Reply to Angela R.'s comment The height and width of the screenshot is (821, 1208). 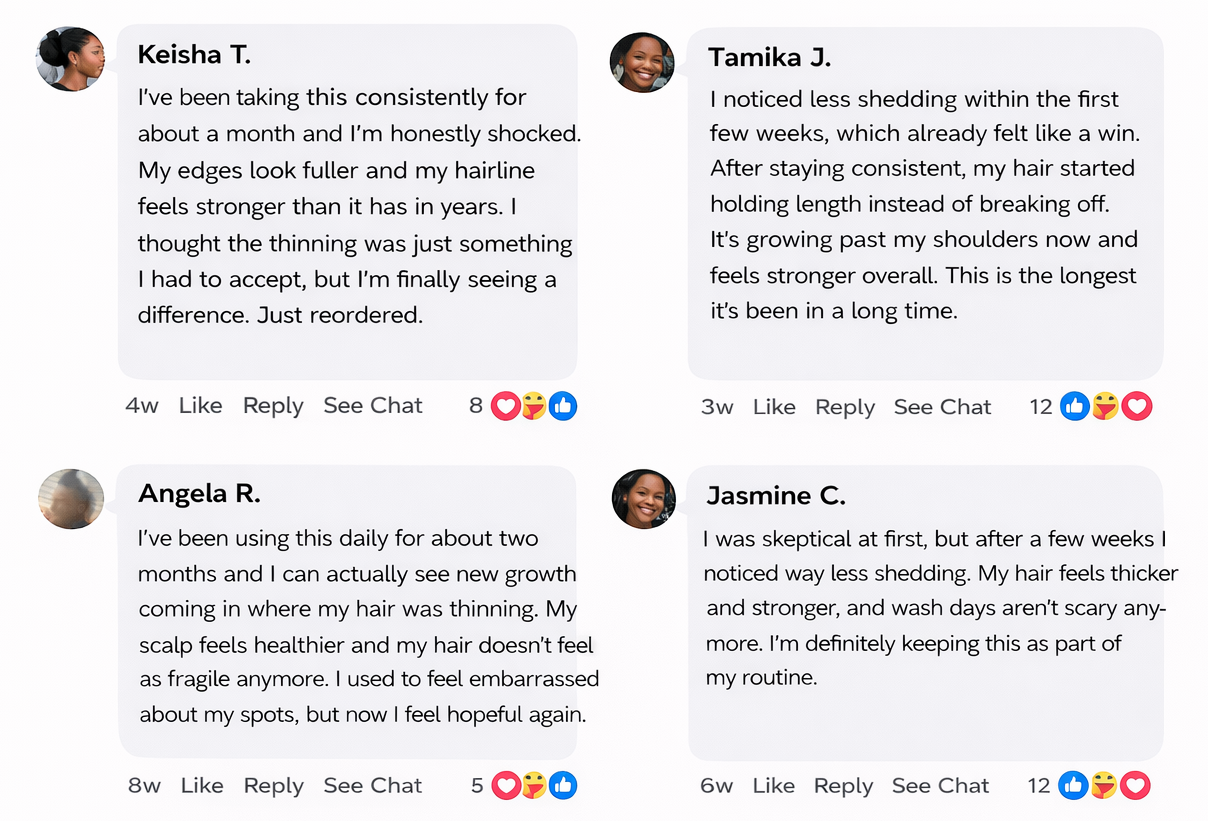click(273, 786)
